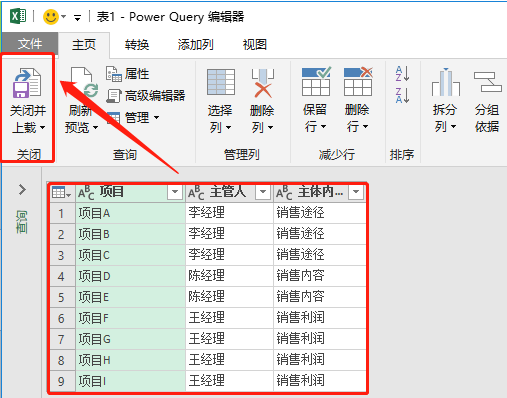Image resolution: width=507 pixels, height=398 pixels.
Task: Open the 选择列 dropdown arrow
Action: (228, 127)
